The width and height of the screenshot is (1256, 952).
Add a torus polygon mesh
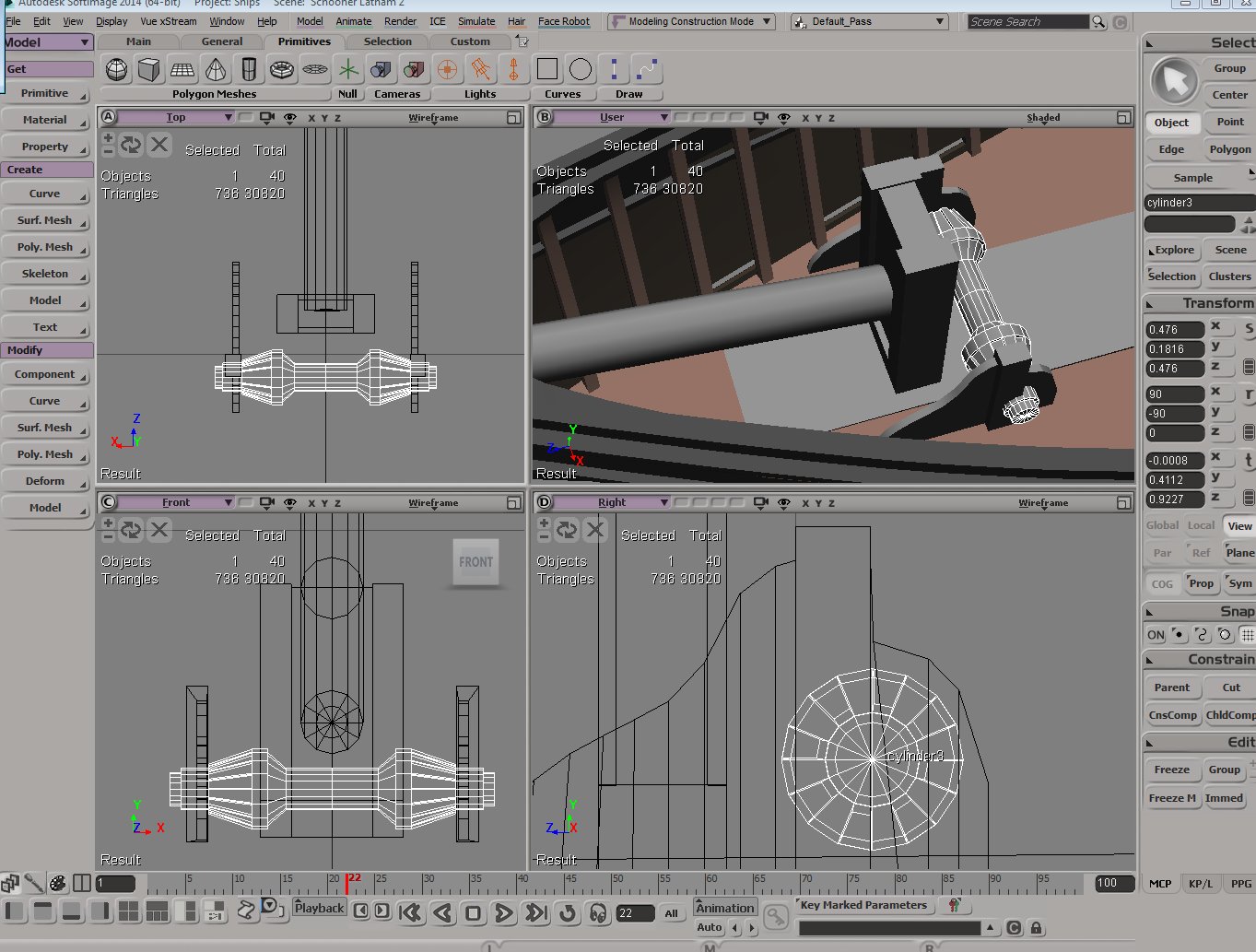click(282, 69)
